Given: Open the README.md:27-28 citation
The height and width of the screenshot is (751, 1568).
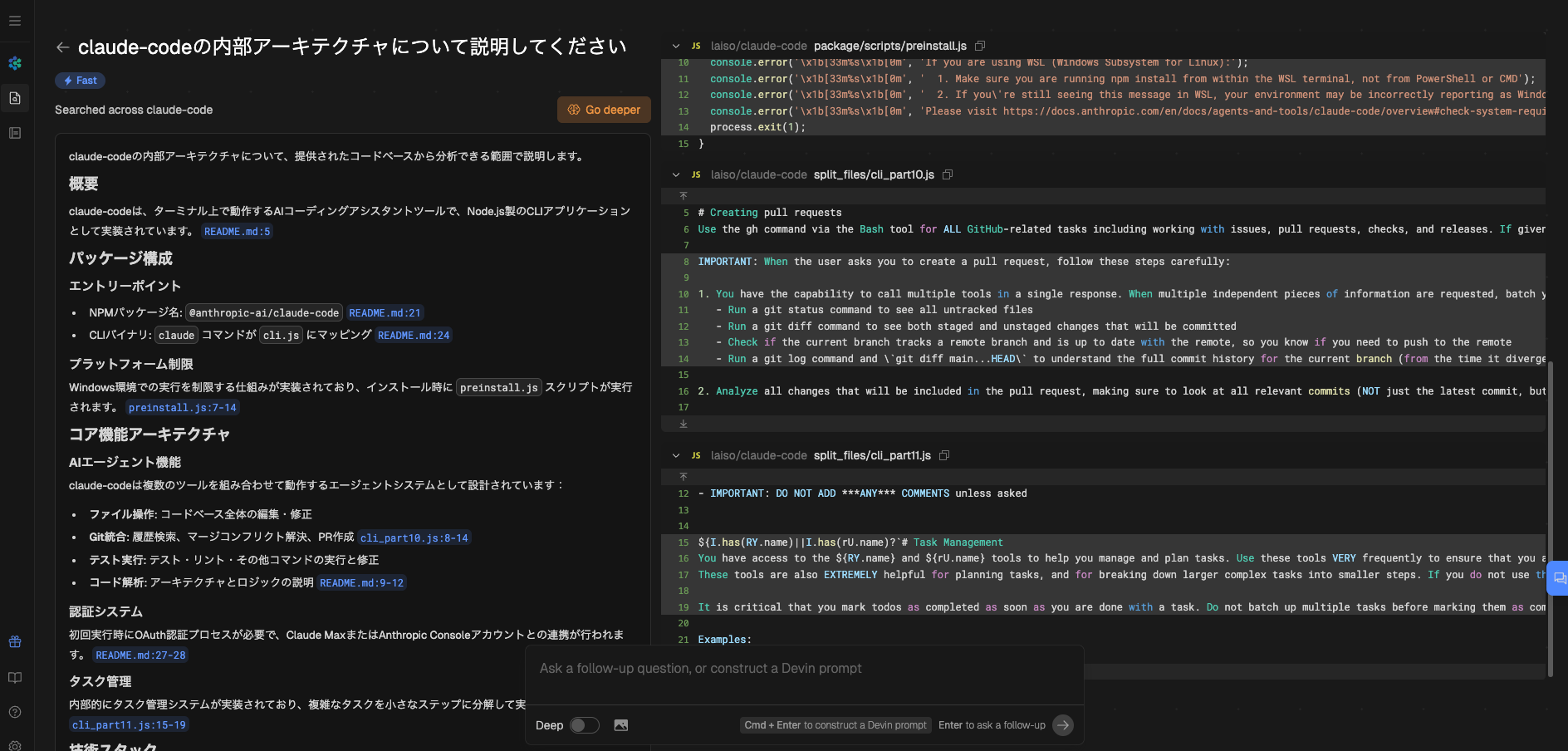Looking at the screenshot, I should pyautogui.click(x=140, y=655).
